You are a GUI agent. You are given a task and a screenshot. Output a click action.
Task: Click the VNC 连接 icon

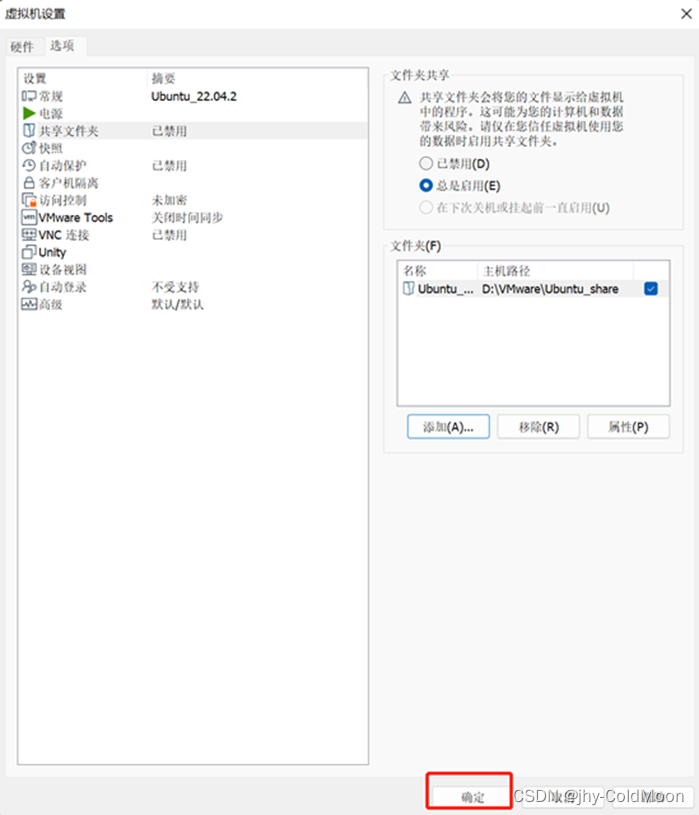[29, 235]
